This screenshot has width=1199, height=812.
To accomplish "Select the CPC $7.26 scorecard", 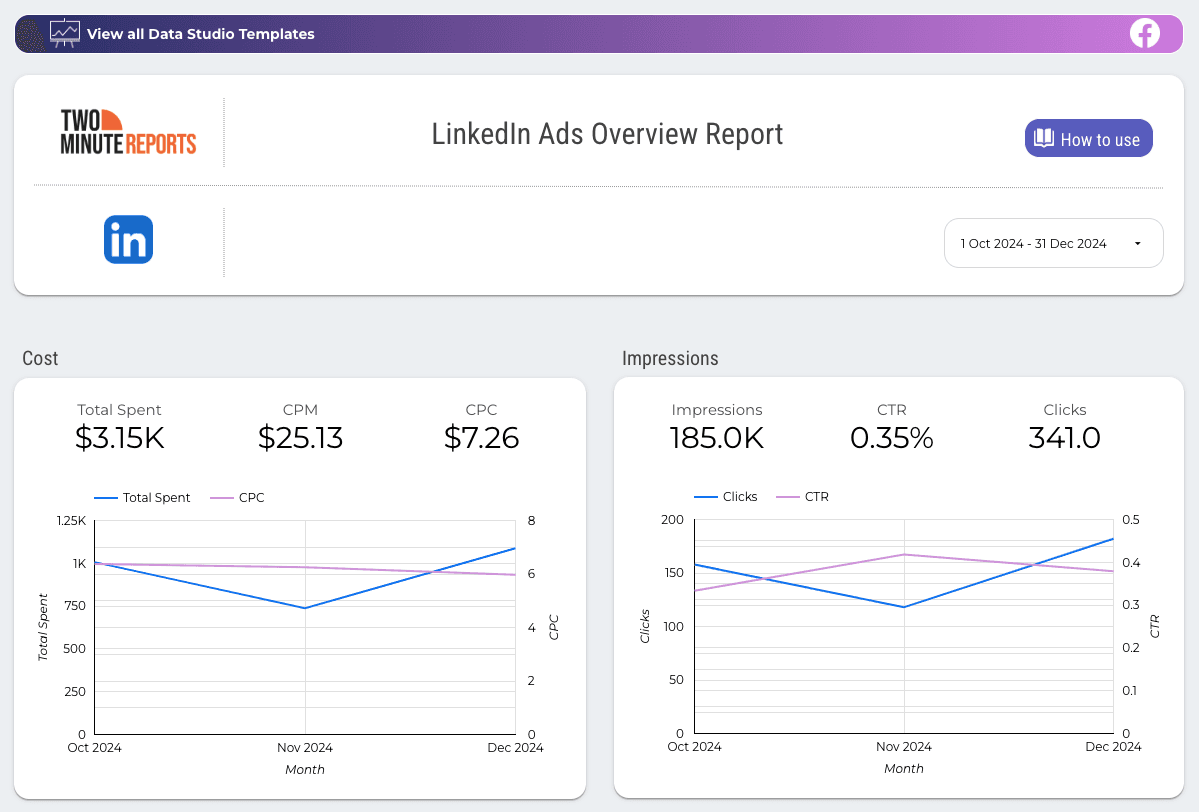I will [x=482, y=425].
